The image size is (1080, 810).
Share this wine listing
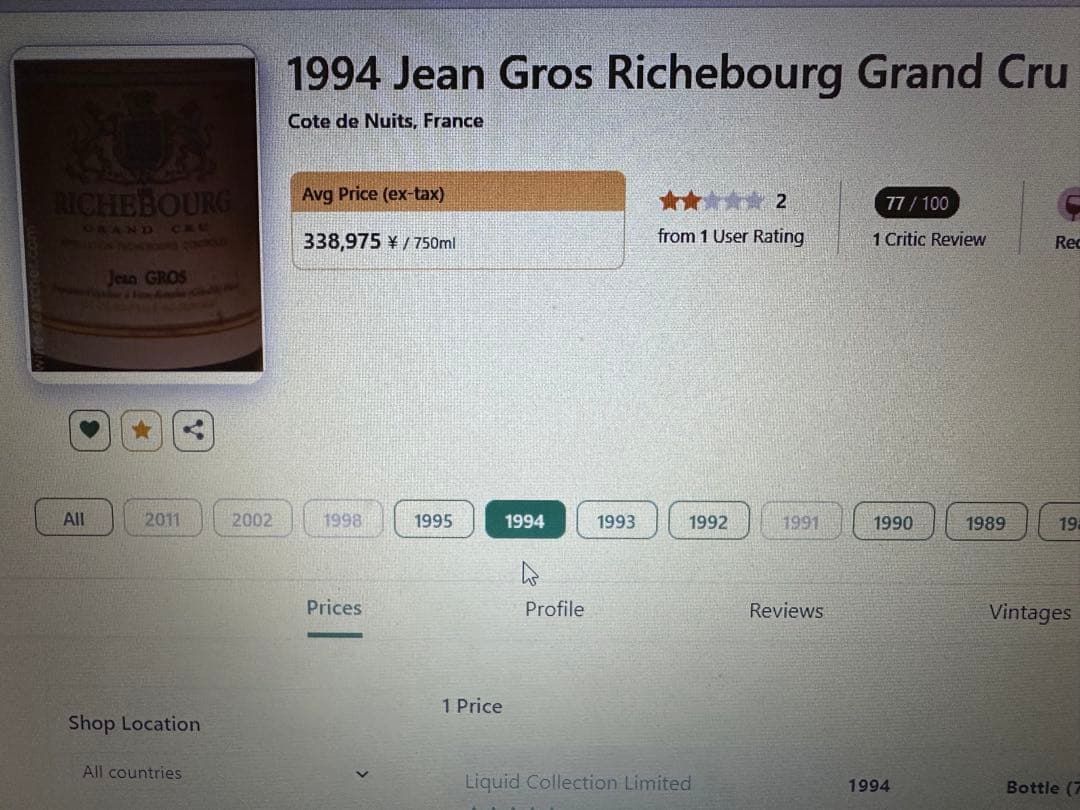click(193, 430)
